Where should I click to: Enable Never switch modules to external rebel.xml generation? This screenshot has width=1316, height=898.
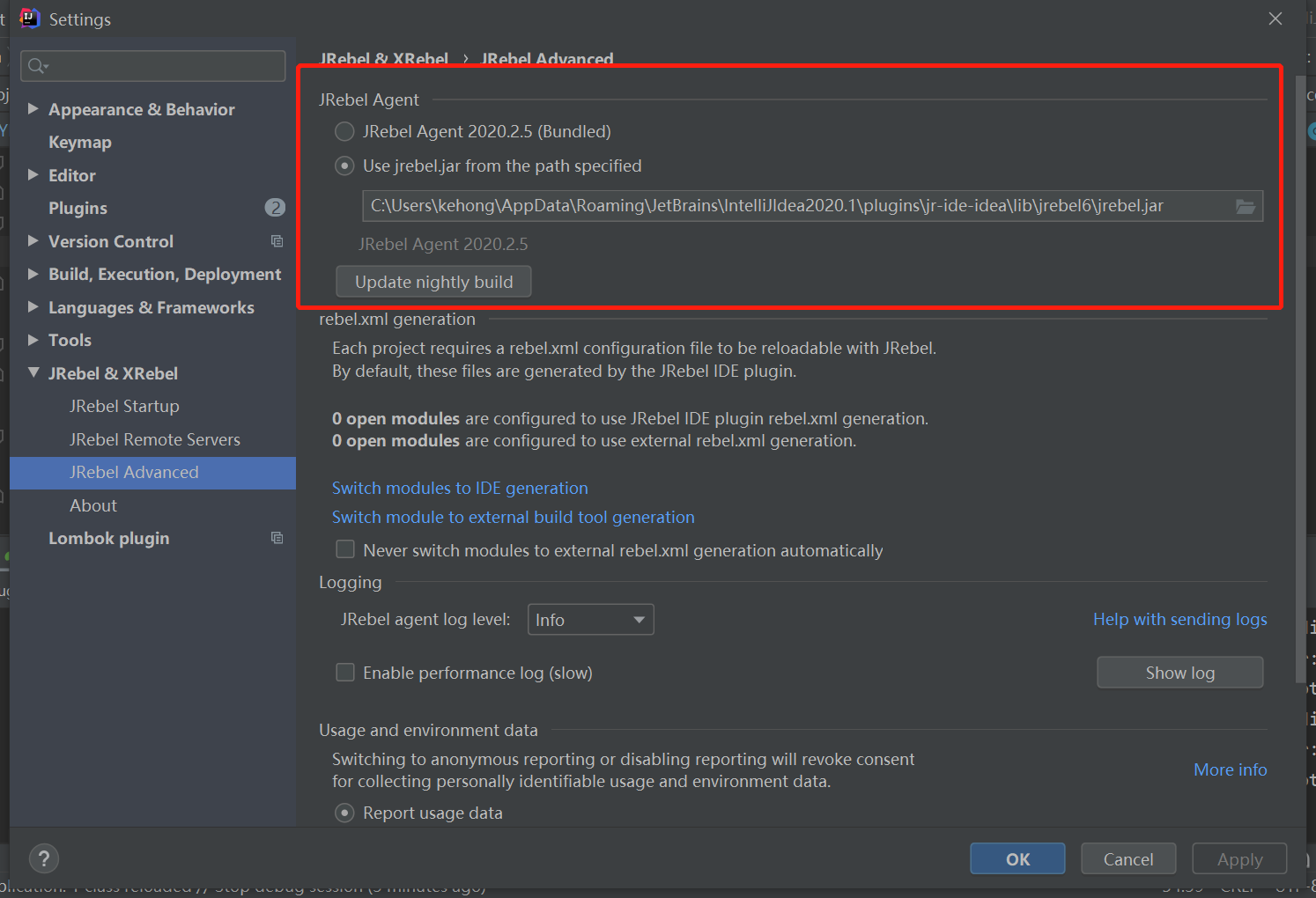(x=345, y=549)
